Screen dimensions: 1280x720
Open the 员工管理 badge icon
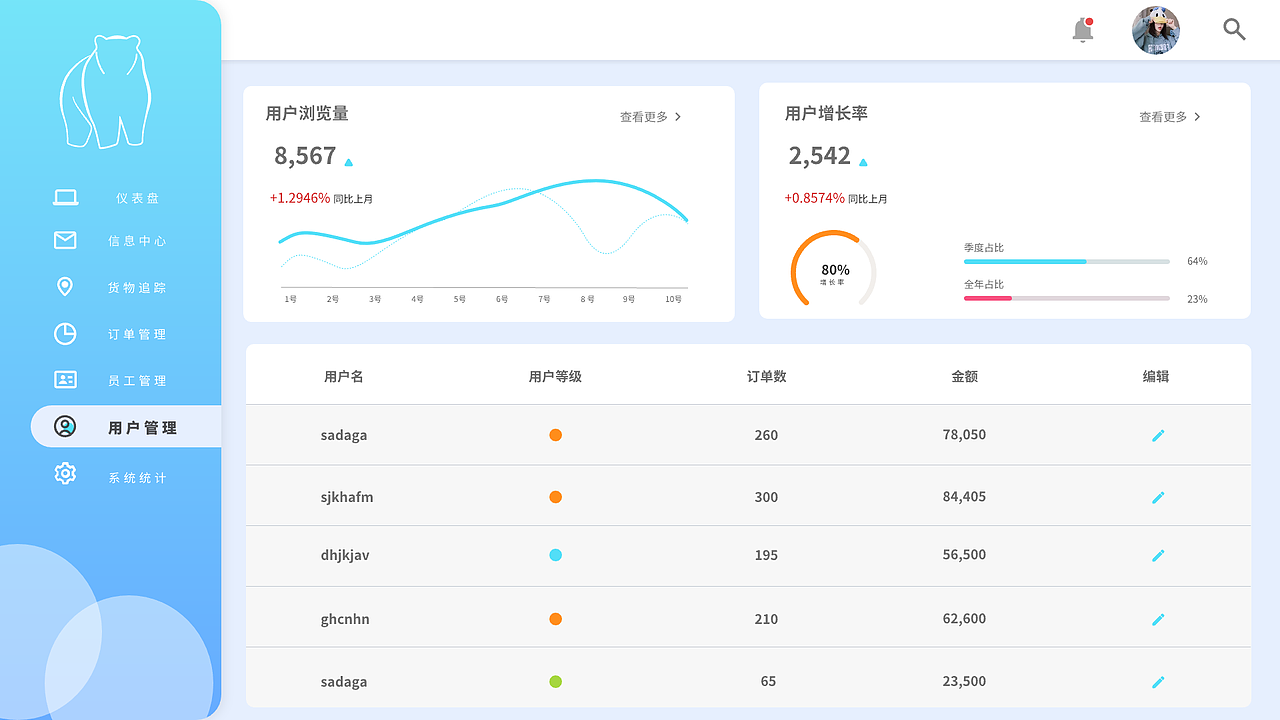tap(65, 380)
